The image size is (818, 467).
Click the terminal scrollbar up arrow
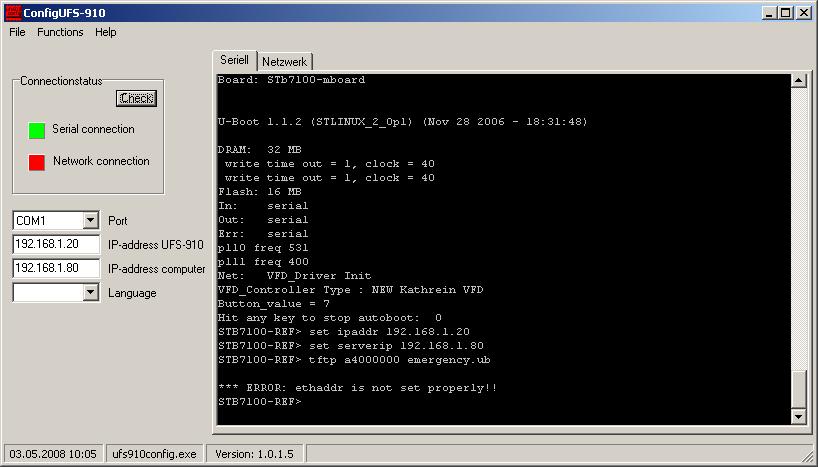pos(799,80)
